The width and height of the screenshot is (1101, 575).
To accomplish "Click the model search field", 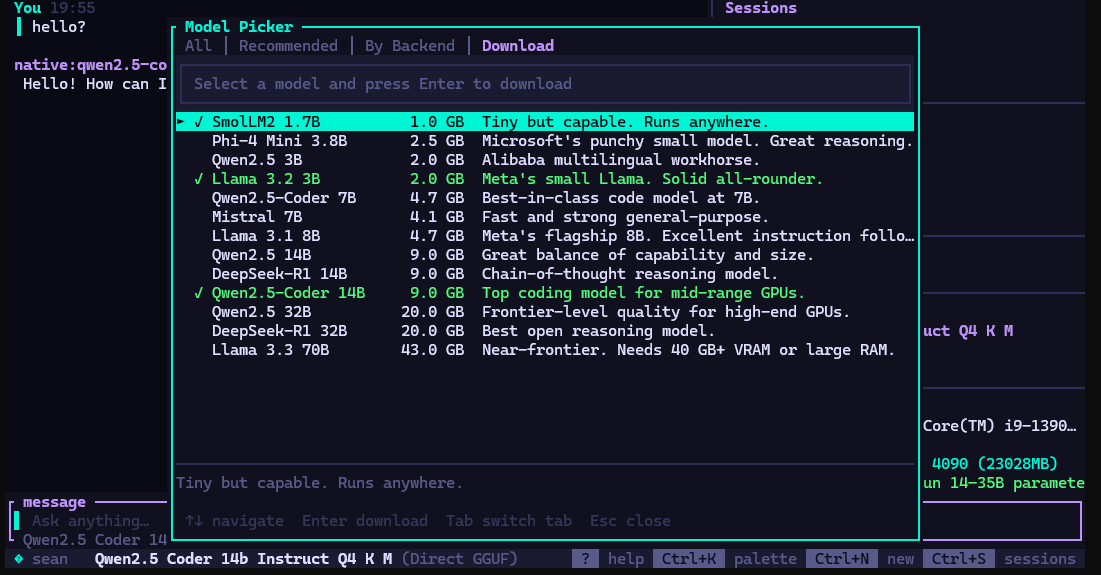I will [x=546, y=84].
